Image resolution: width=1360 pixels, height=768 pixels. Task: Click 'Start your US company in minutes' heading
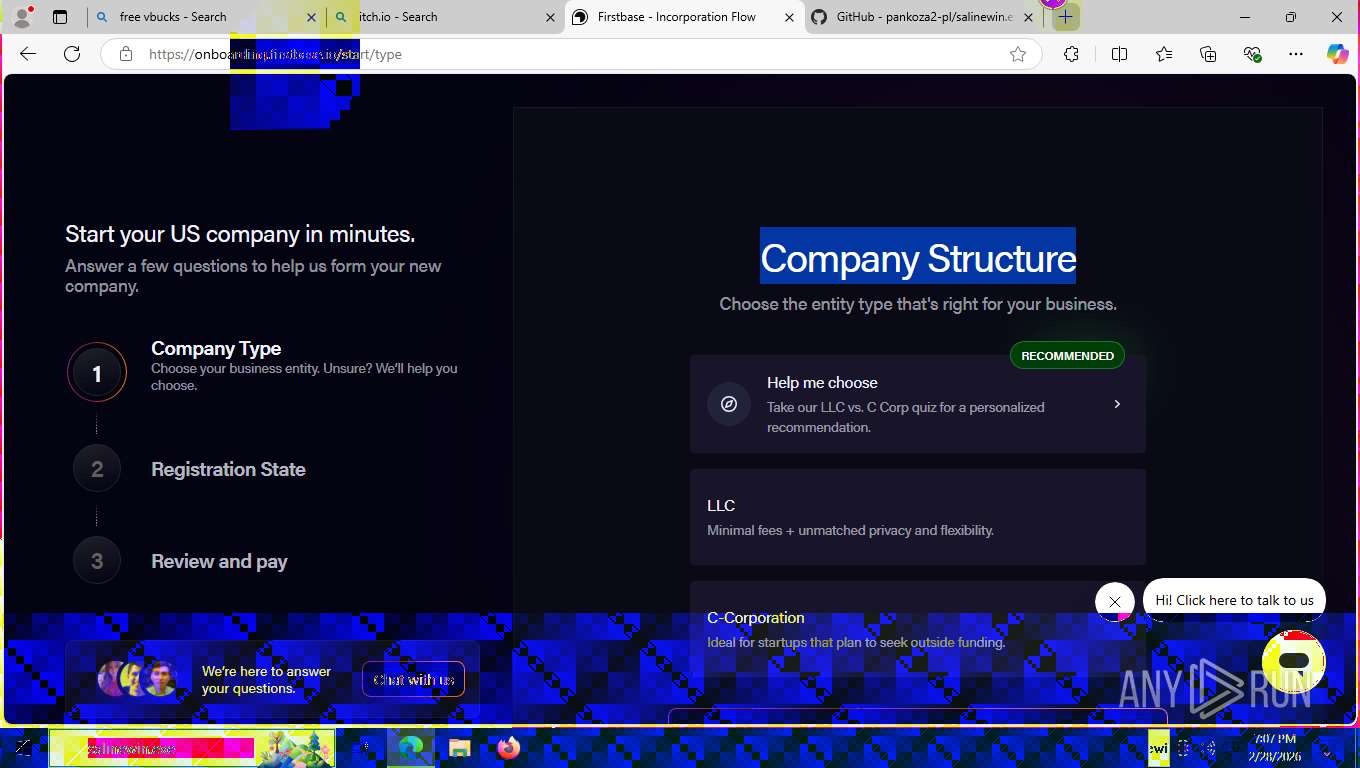click(x=240, y=234)
